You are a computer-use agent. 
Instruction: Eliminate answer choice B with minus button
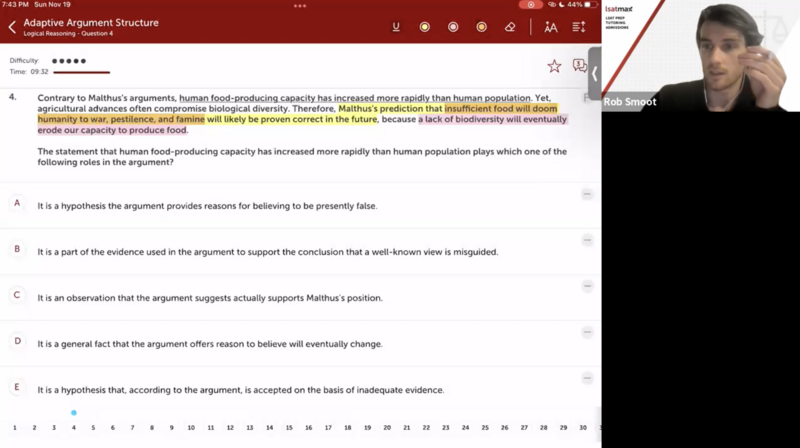pos(587,241)
